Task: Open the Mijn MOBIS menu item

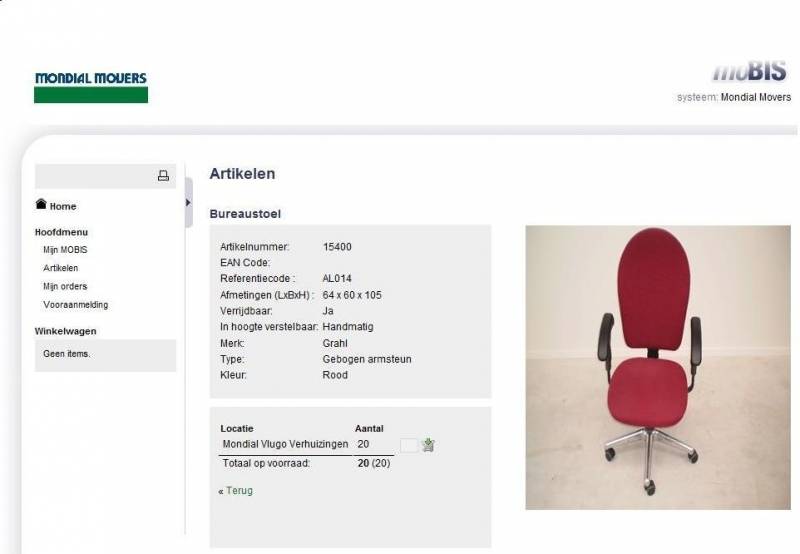Action: coord(65,250)
